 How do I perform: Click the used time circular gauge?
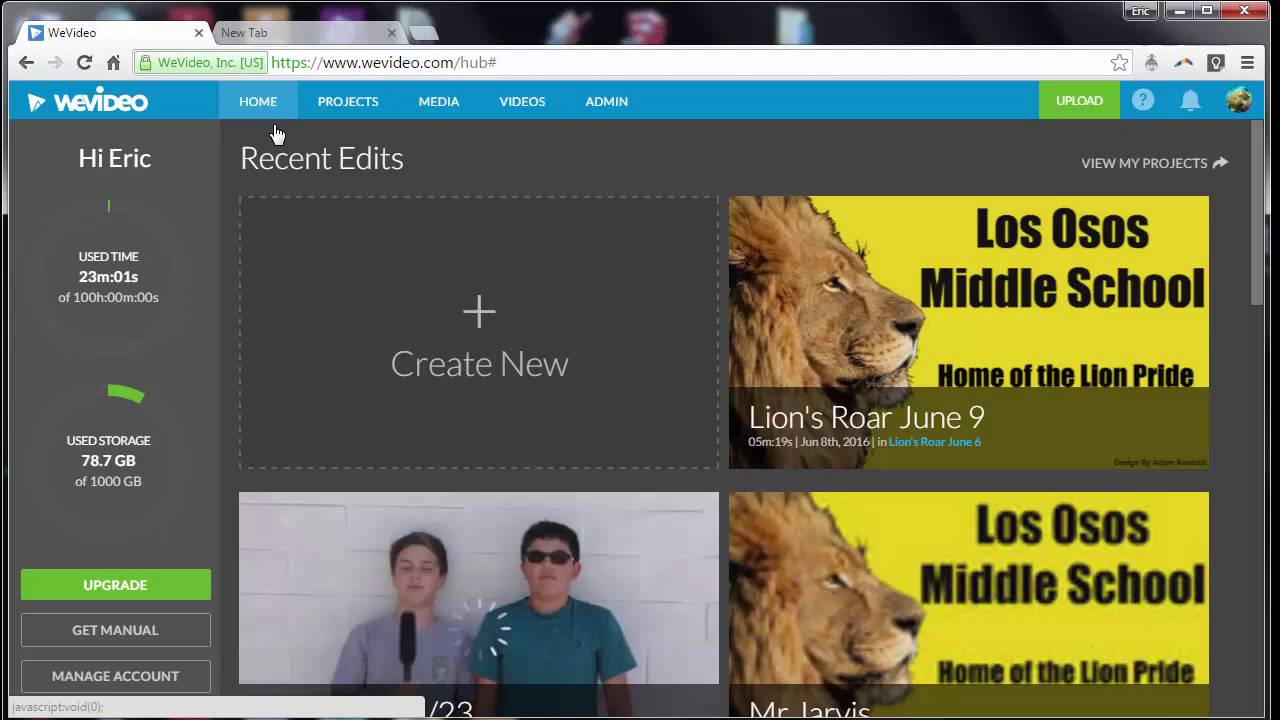click(x=109, y=276)
